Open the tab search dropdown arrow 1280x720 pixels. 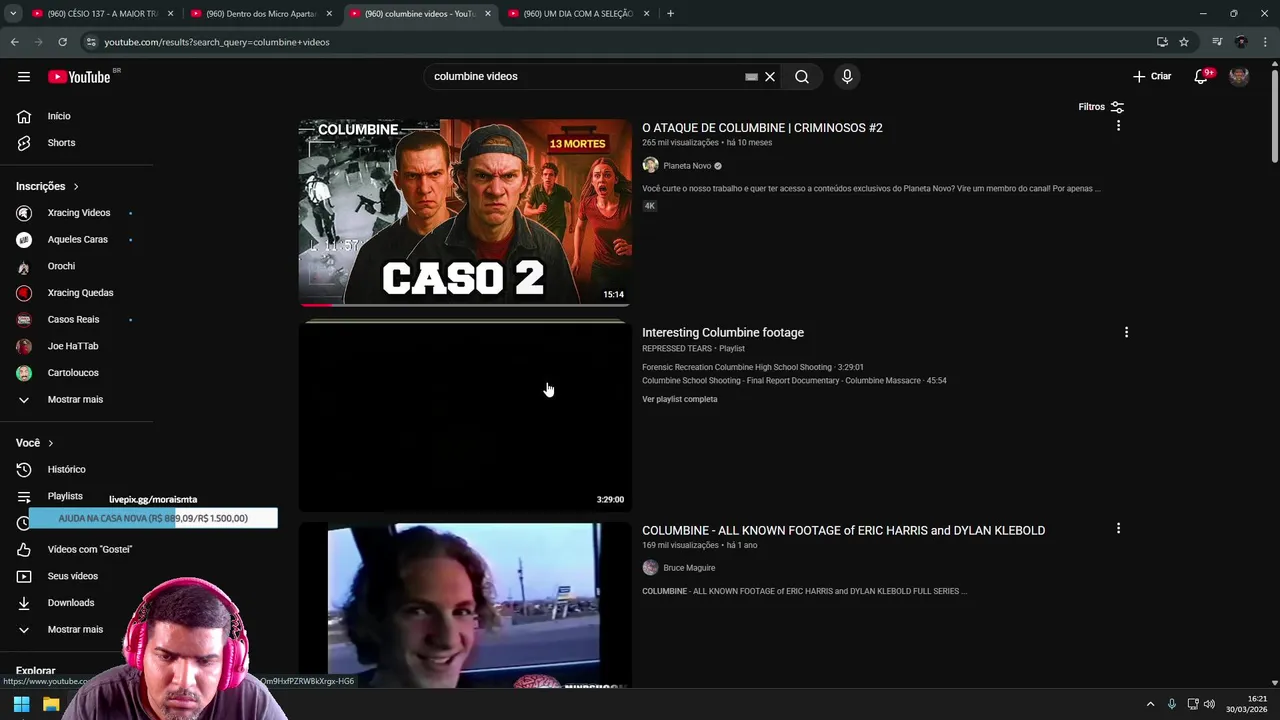(x=13, y=14)
